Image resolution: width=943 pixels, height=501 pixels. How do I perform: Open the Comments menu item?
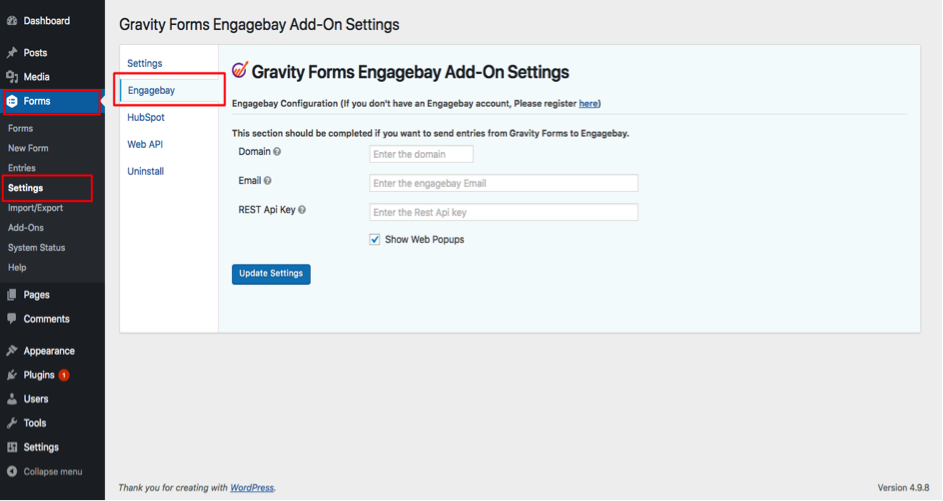[46, 319]
